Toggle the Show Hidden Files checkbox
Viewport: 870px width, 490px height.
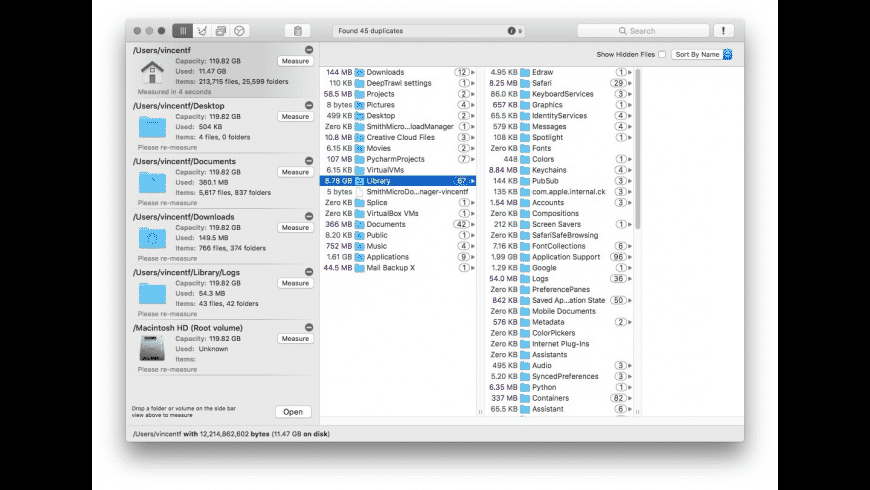pos(662,54)
